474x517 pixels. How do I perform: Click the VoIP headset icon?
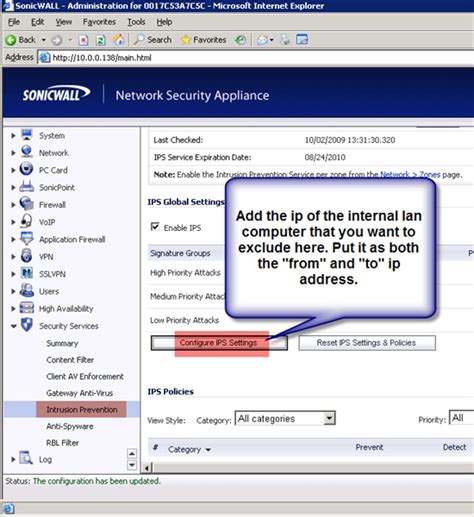point(26,221)
